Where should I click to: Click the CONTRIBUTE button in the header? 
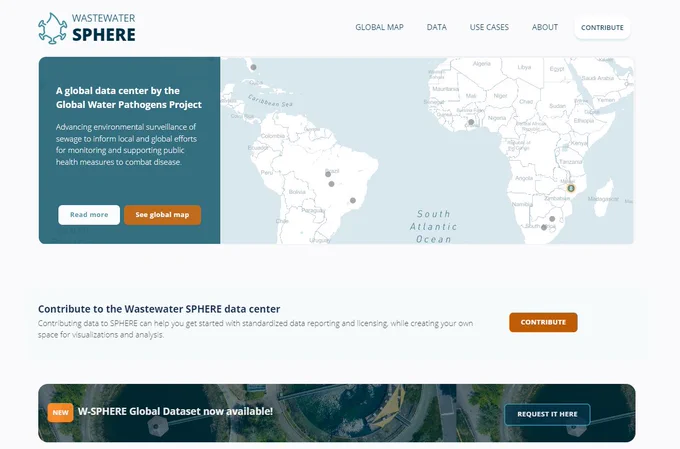coord(602,27)
